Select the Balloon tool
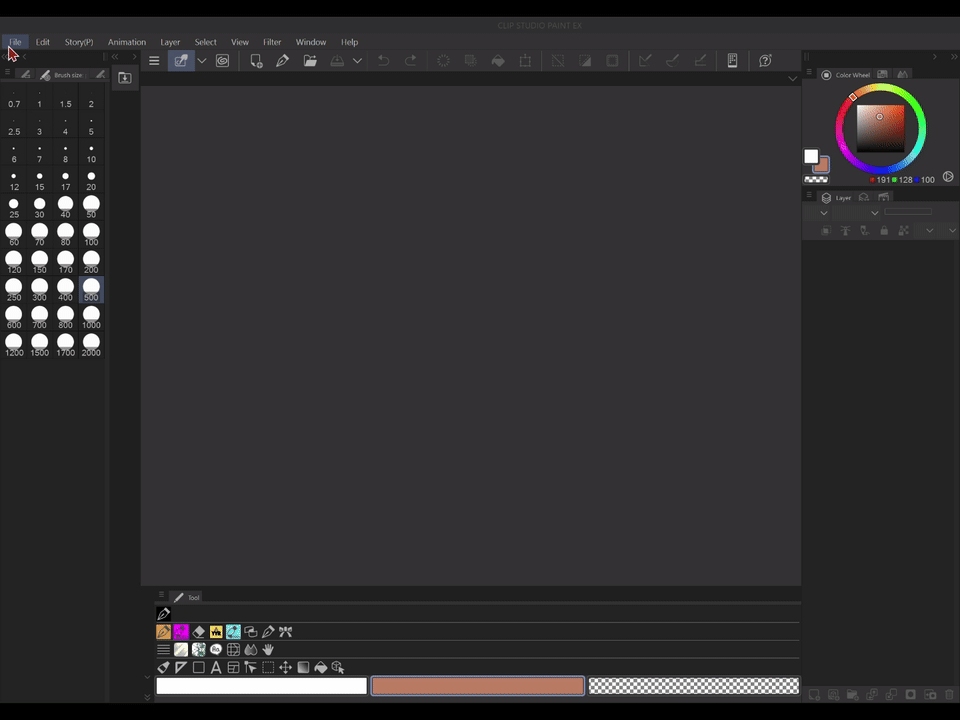 215,650
